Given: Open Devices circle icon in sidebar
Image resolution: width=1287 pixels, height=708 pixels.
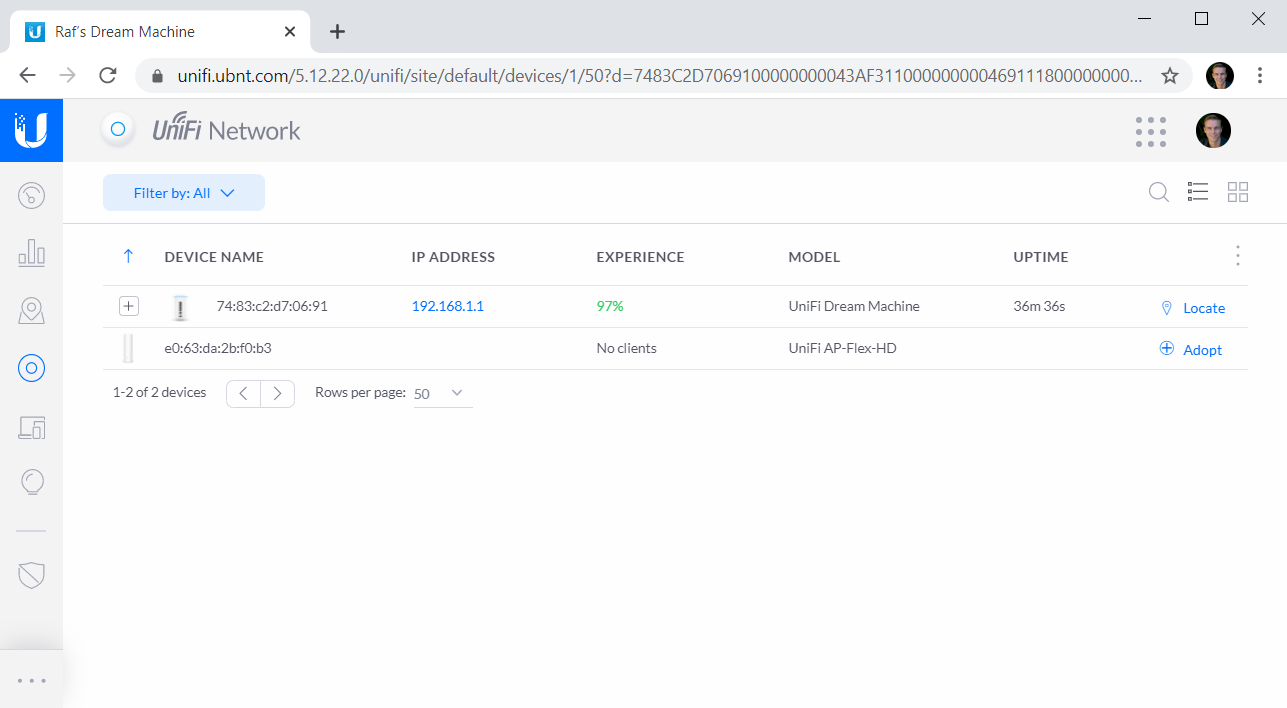Looking at the screenshot, I should [31, 369].
